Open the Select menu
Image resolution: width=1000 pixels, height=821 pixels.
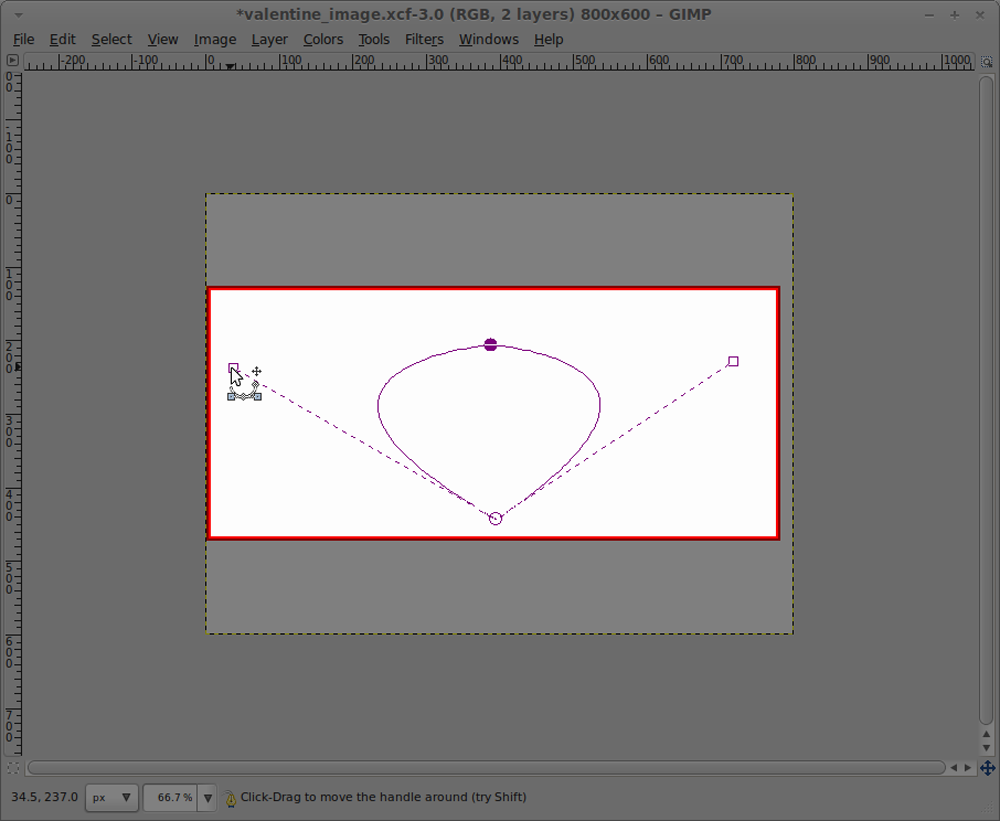tap(111, 39)
